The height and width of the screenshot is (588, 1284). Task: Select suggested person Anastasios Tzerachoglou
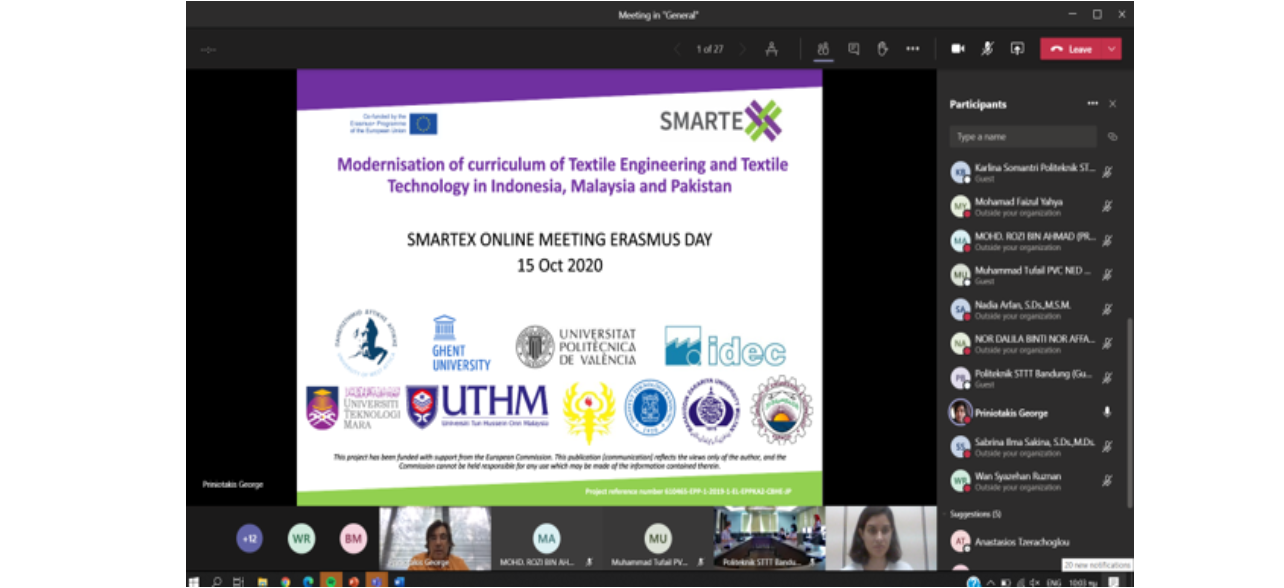tap(1034, 541)
